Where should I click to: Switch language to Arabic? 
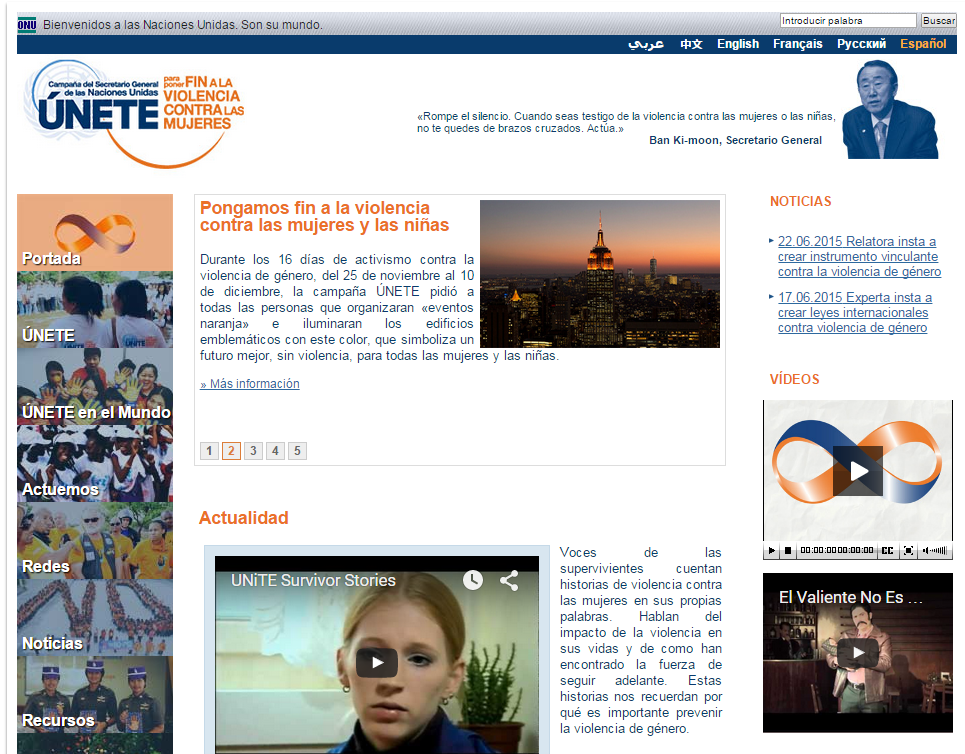click(646, 44)
